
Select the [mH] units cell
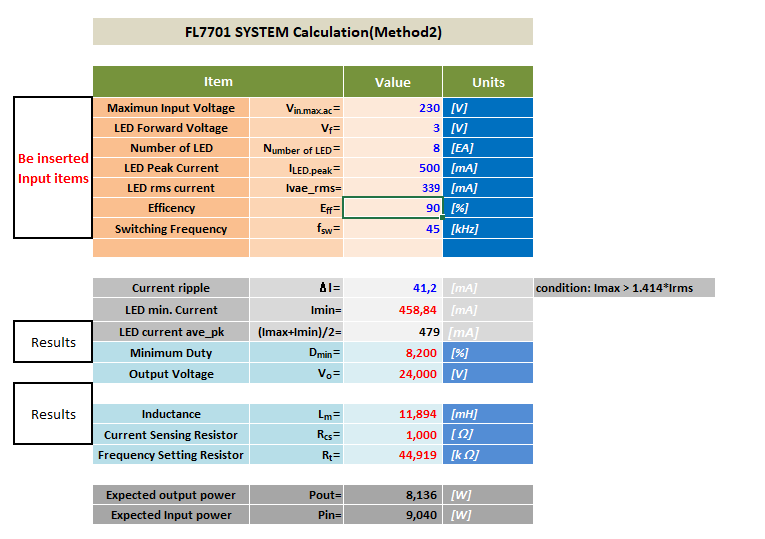(x=488, y=414)
